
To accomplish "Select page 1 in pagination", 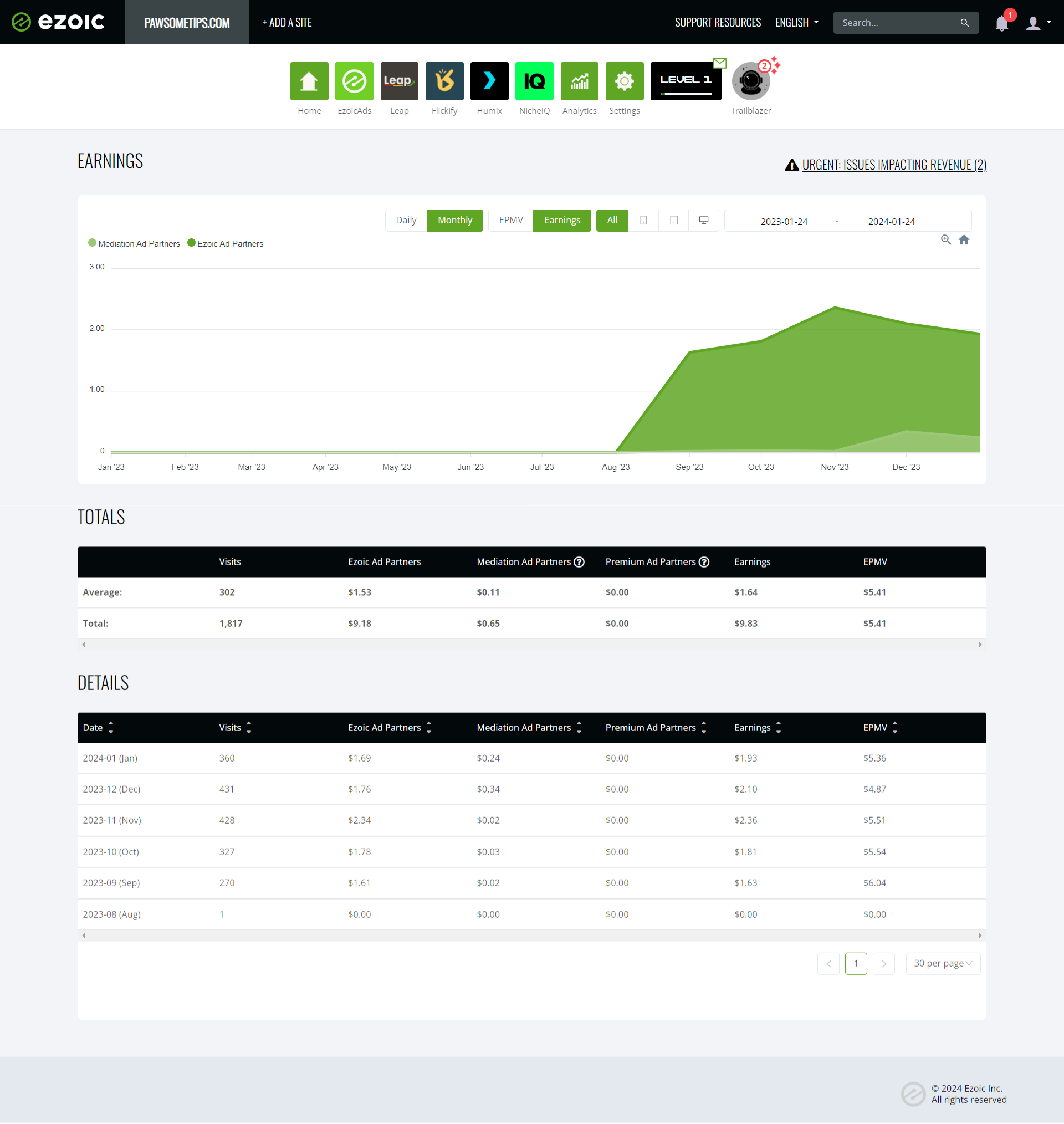I will pyautogui.click(x=856, y=963).
